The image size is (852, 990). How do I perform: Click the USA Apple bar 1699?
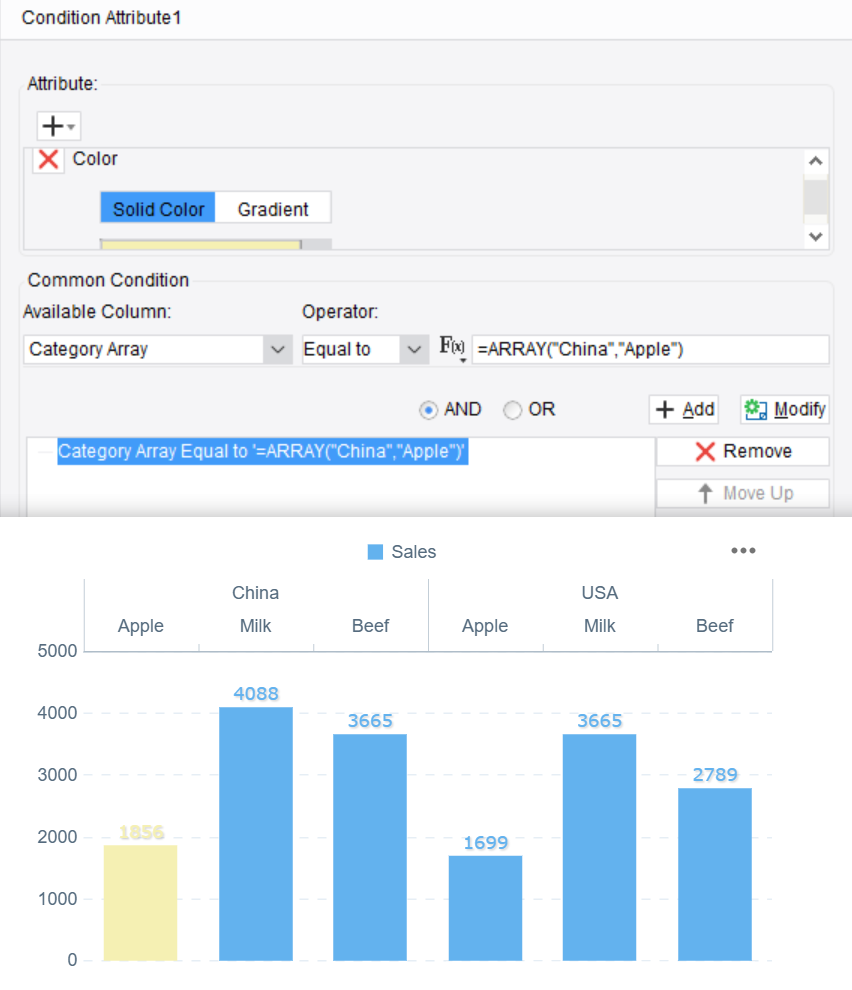(485, 908)
